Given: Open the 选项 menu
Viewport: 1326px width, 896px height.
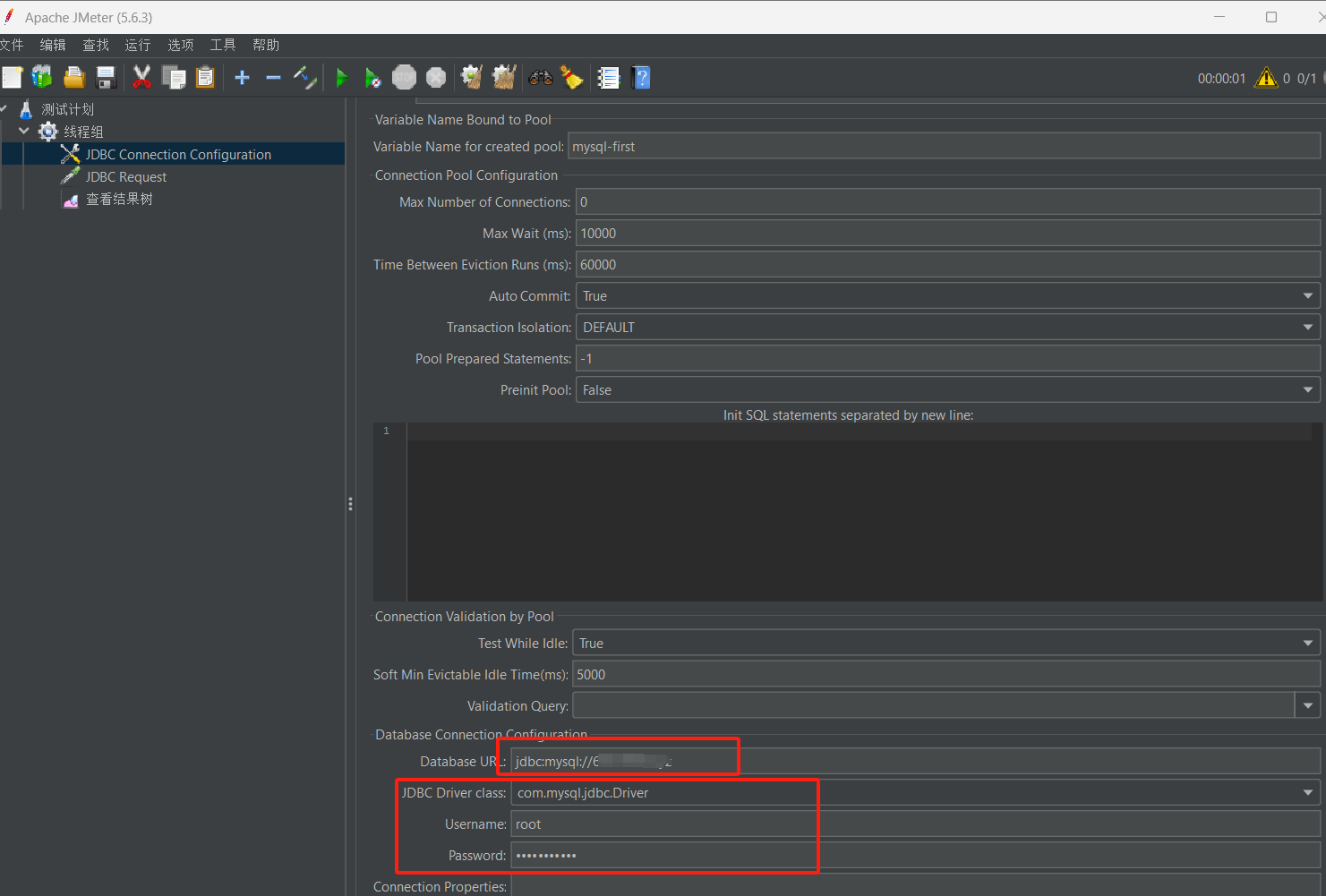Looking at the screenshot, I should coord(181,45).
